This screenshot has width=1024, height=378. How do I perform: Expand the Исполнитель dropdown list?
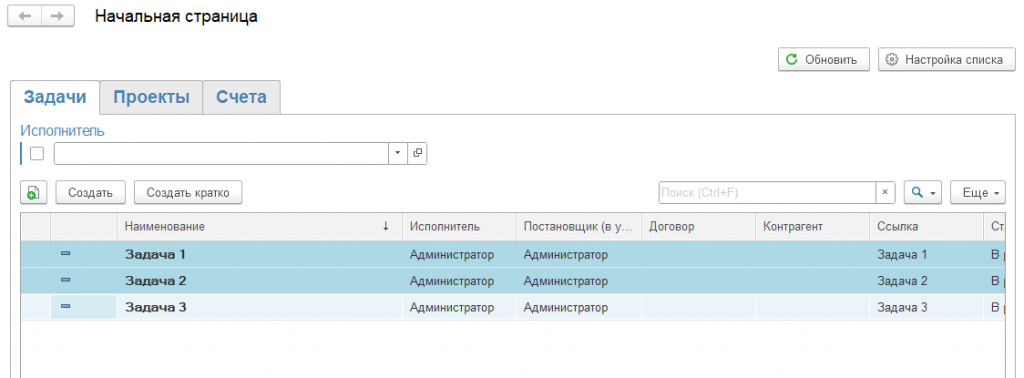click(398, 153)
